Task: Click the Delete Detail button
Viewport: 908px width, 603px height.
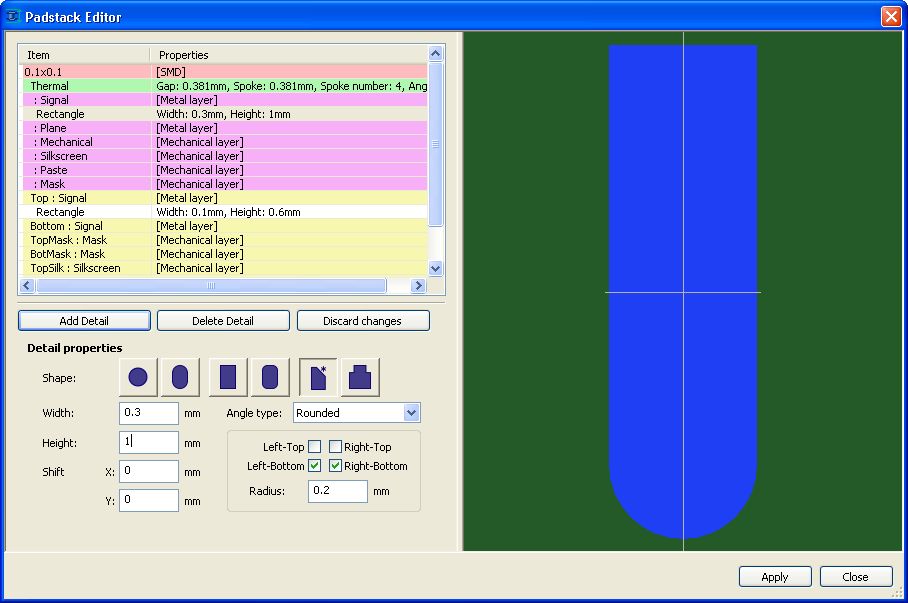Action: click(x=223, y=321)
